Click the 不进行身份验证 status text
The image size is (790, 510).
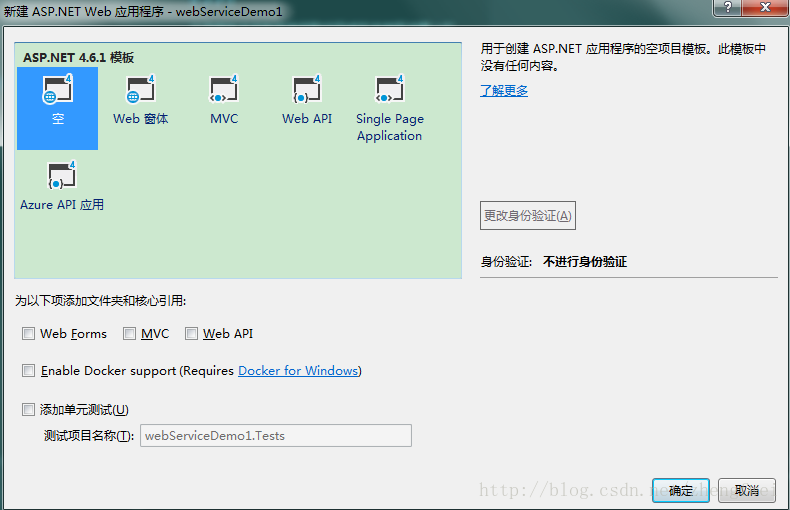[585, 262]
